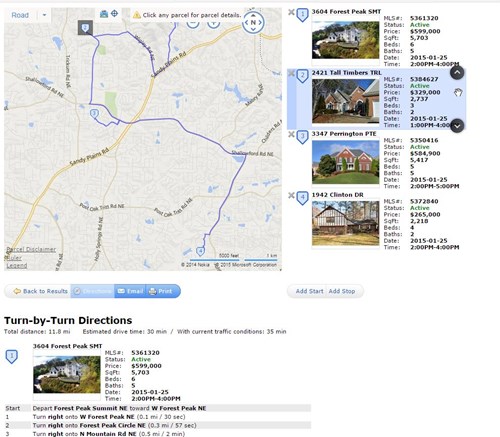Go Back to Results
Image resolution: width=500 pixels, height=437 pixels.
click(x=38, y=291)
